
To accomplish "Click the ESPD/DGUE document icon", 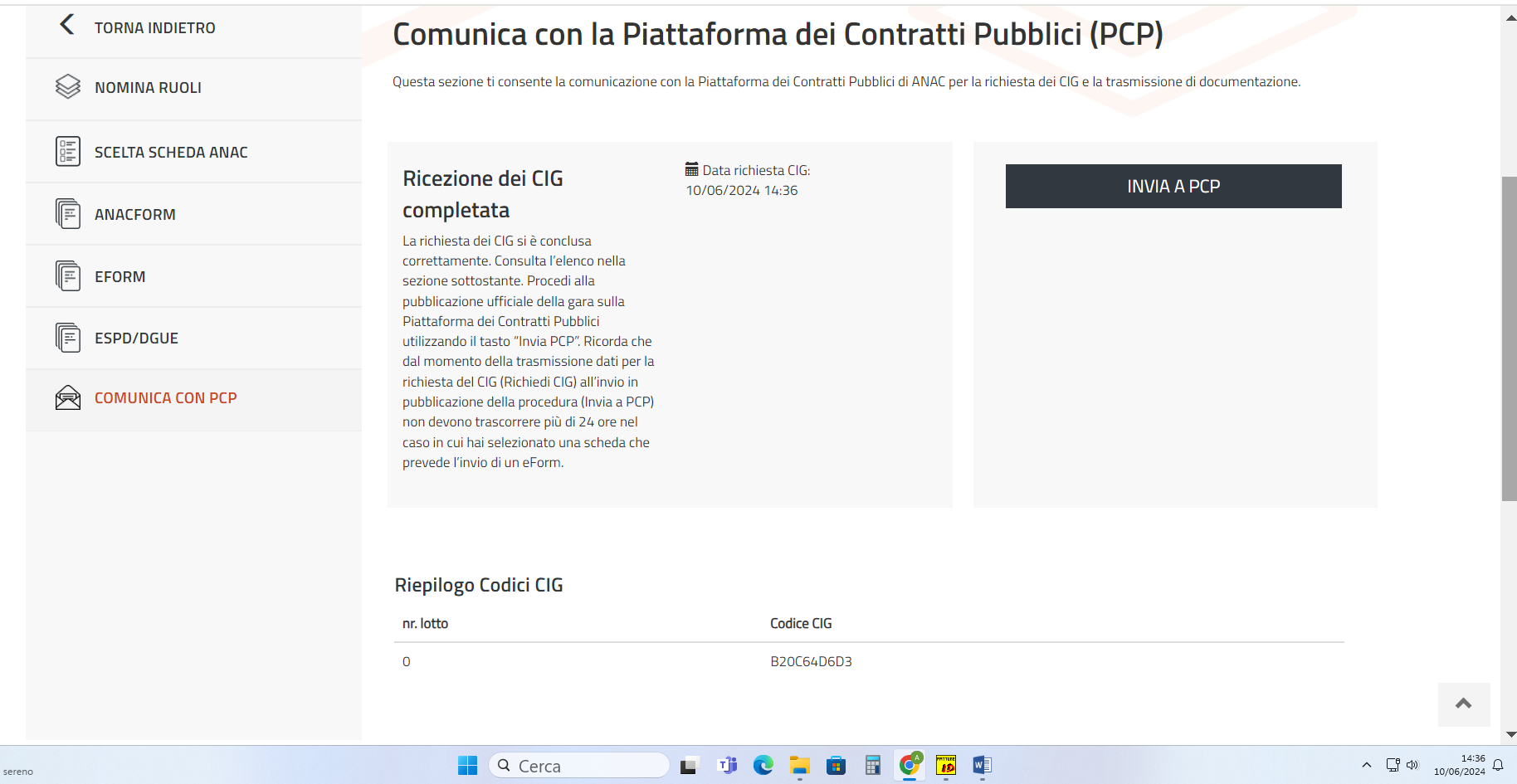I will (68, 338).
